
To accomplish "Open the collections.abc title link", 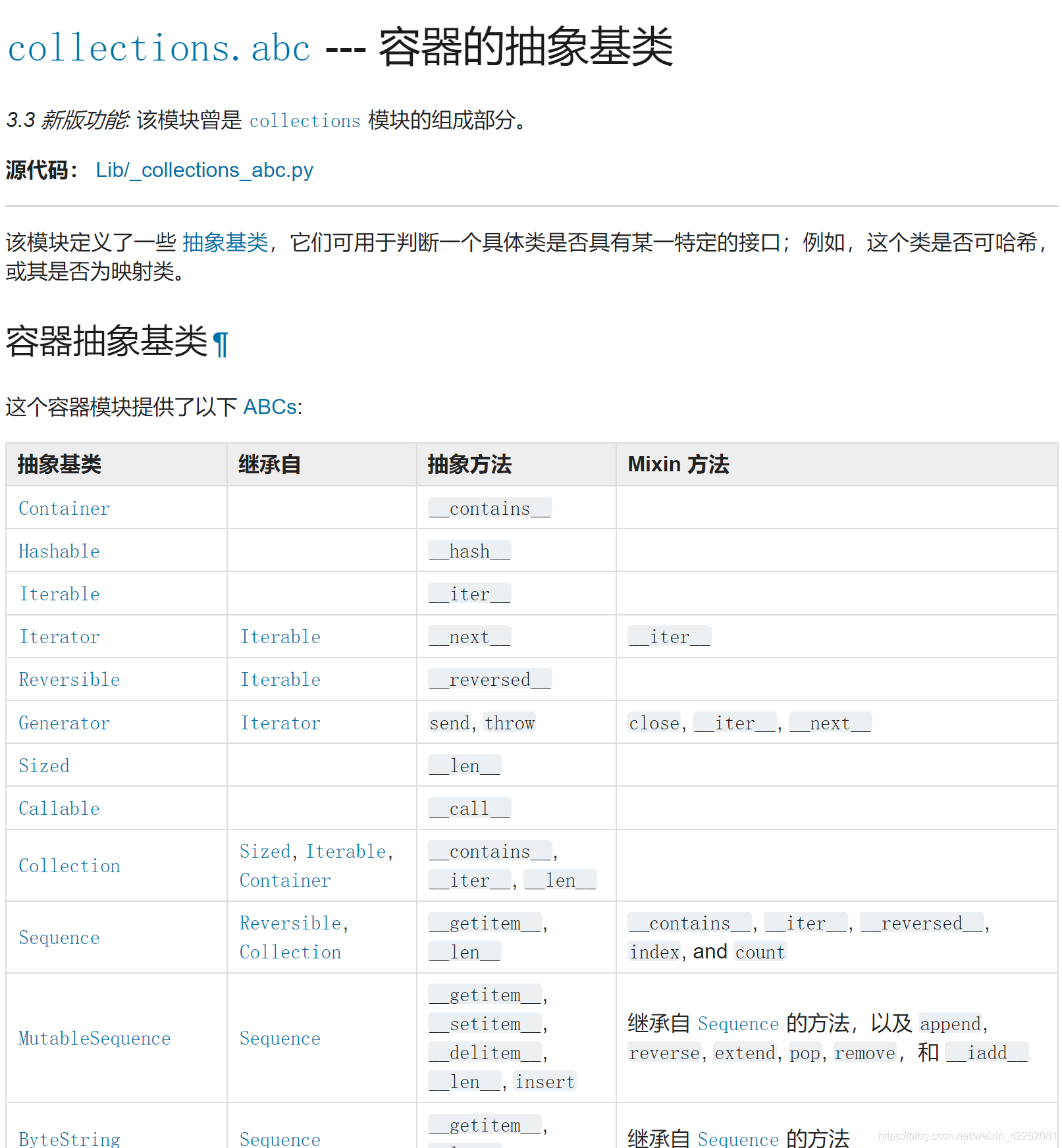I will [x=159, y=49].
